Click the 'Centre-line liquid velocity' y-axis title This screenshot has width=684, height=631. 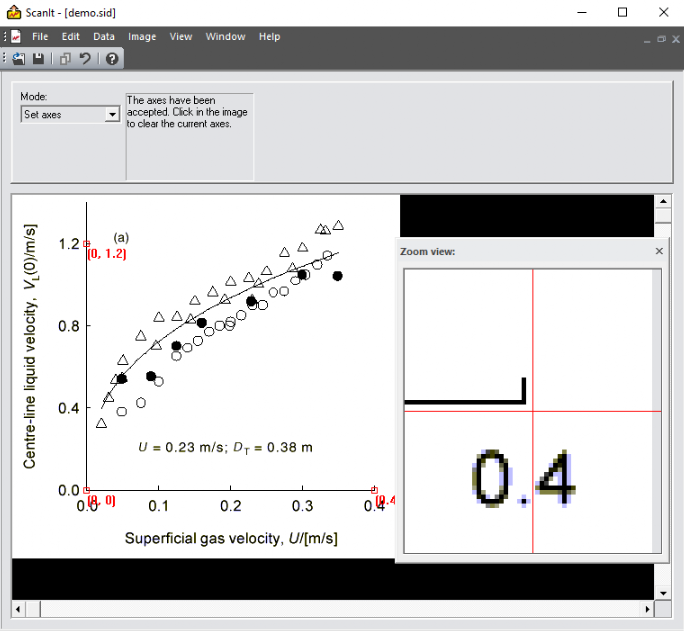point(30,347)
